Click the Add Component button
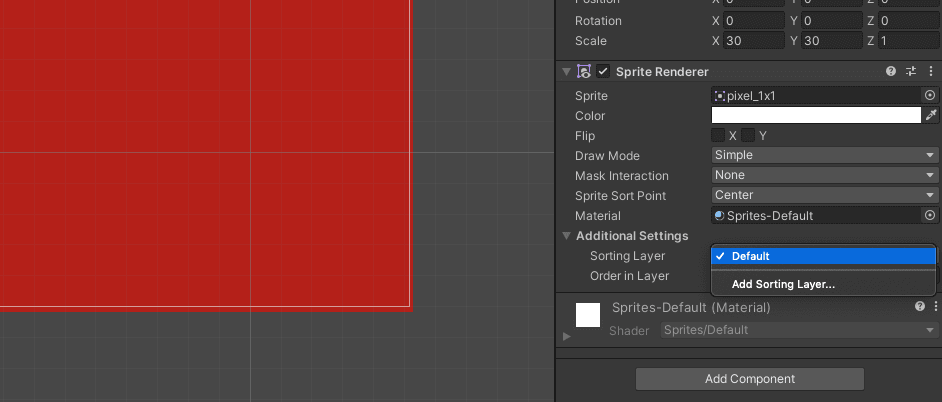Image resolution: width=942 pixels, height=402 pixels. (749, 379)
